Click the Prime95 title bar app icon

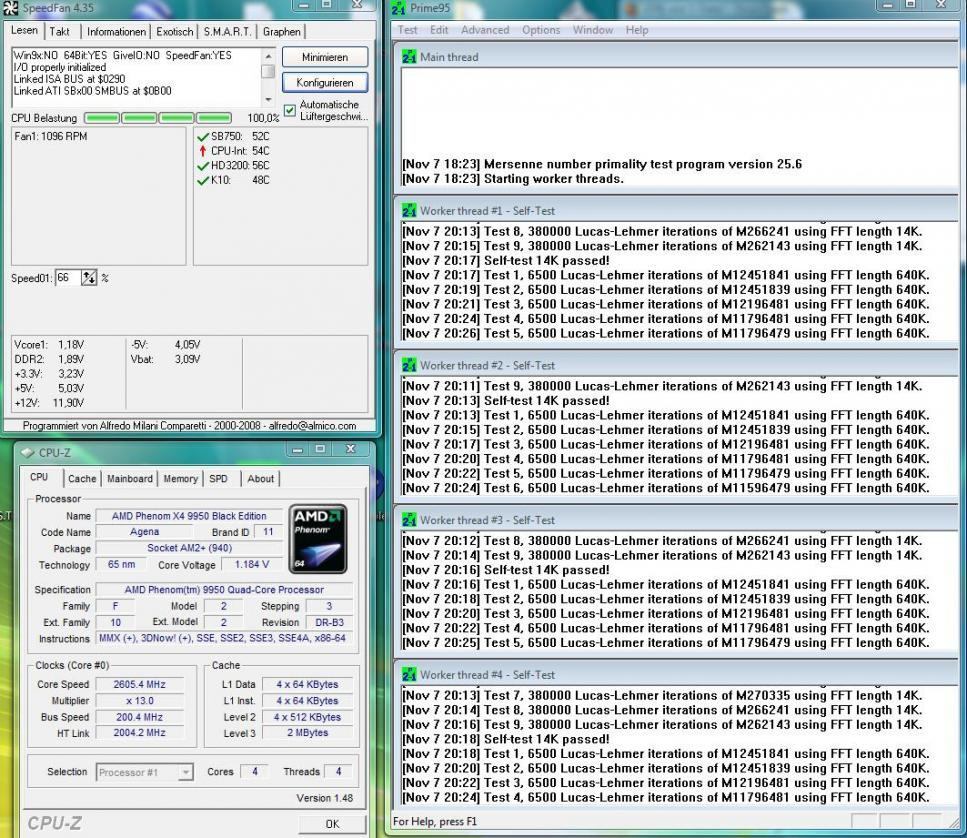[x=399, y=8]
